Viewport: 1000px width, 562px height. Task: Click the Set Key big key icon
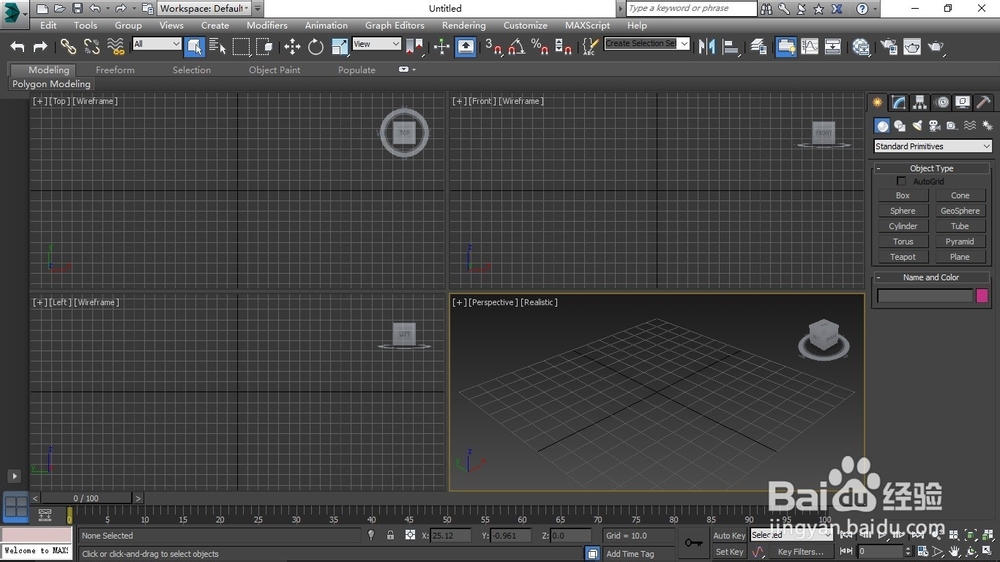pyautogui.click(x=693, y=543)
